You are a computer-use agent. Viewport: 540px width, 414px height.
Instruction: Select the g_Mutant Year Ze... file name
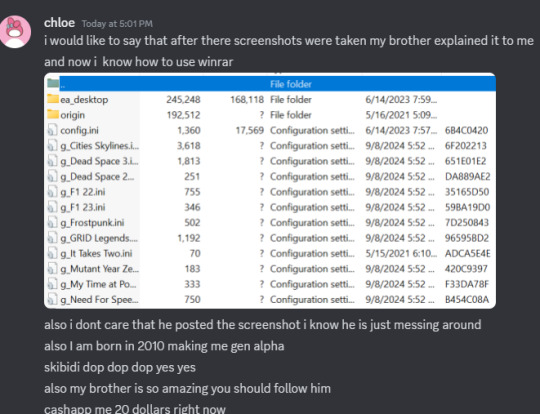pos(100,269)
